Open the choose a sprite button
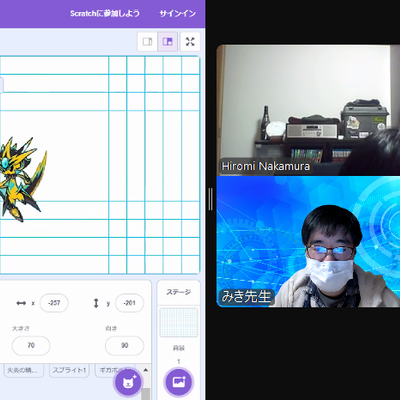The image size is (400, 400). point(128,382)
